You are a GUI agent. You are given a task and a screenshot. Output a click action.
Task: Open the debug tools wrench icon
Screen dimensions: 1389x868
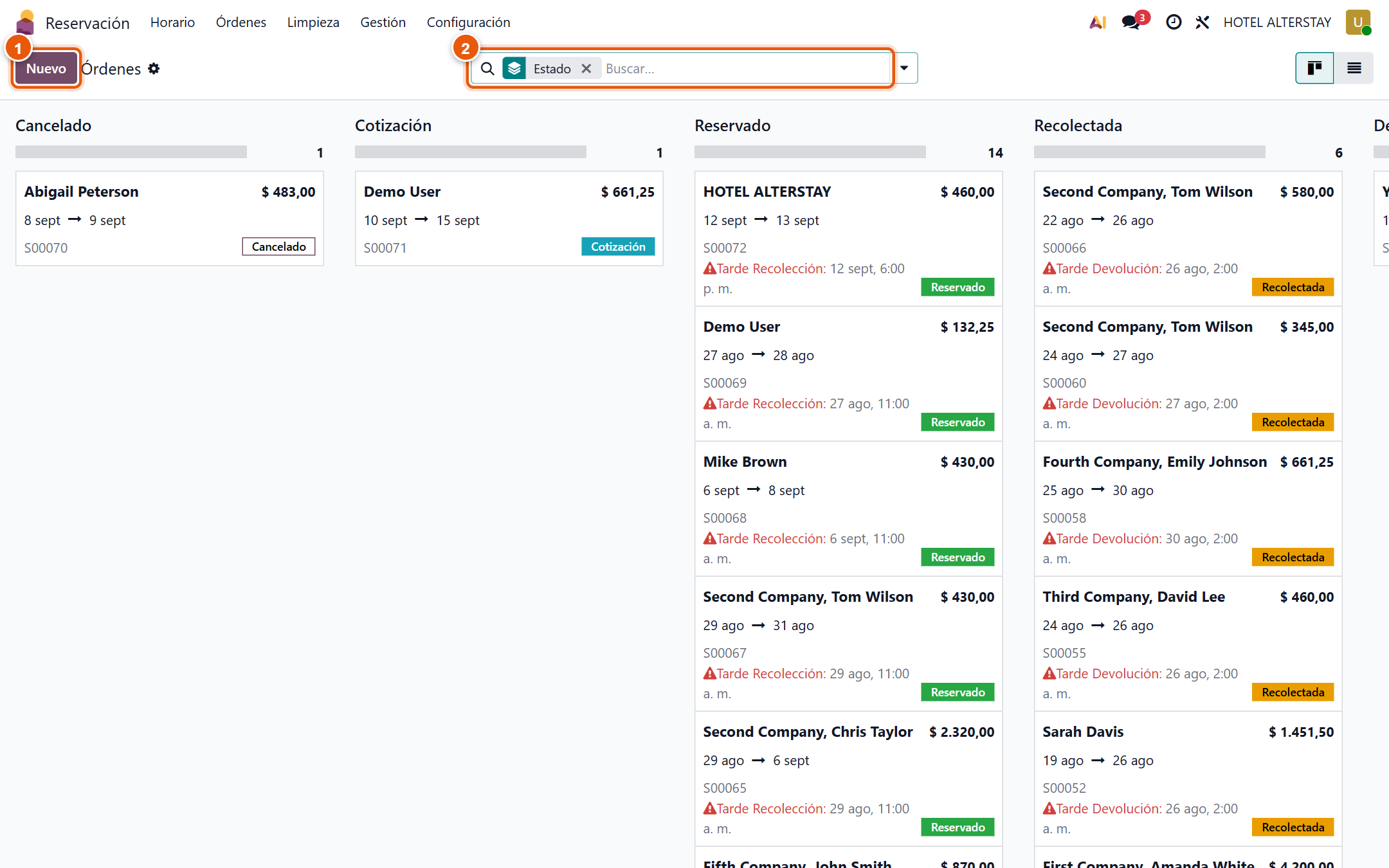point(1202,23)
